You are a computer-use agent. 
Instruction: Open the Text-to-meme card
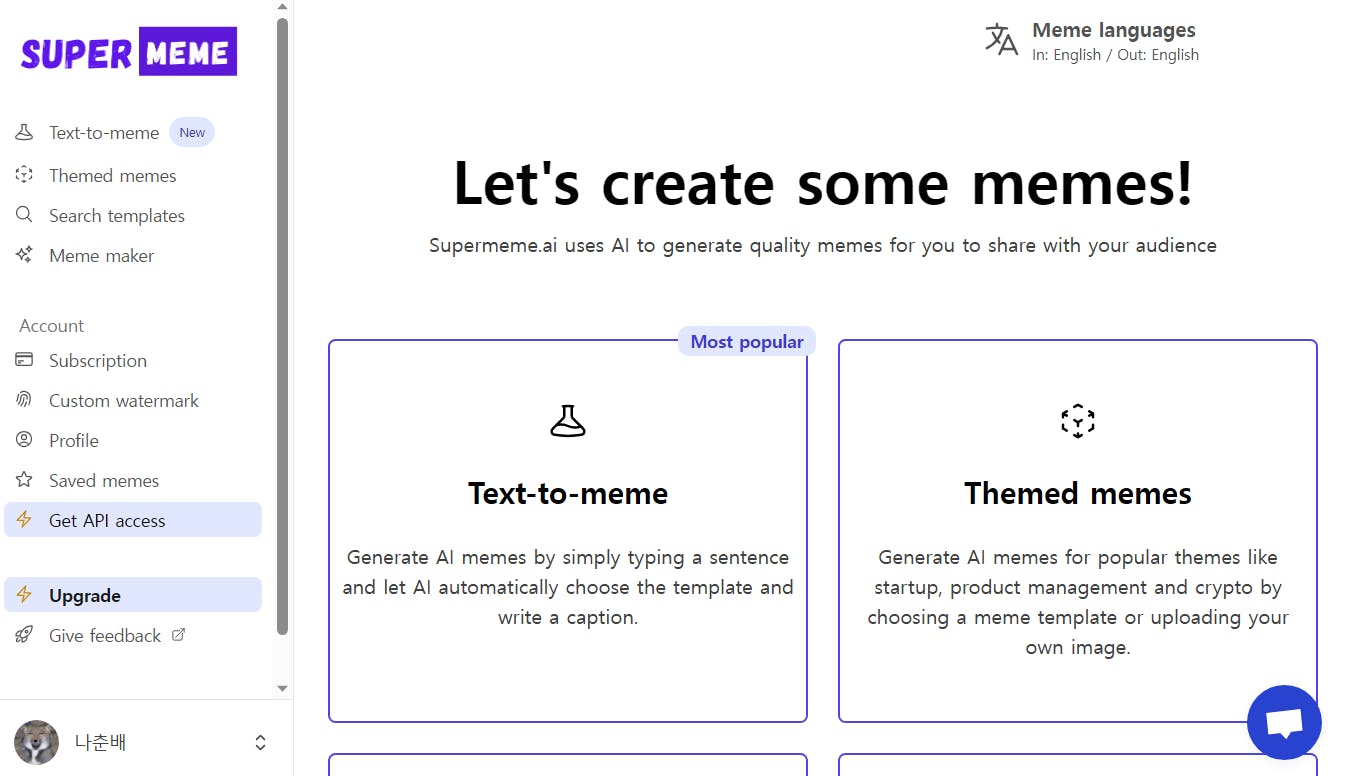tap(568, 530)
